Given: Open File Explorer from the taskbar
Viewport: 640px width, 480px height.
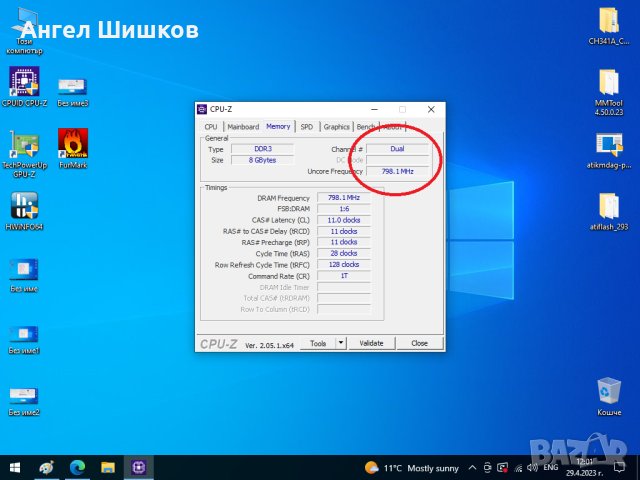Looking at the screenshot, I should pyautogui.click(x=108, y=467).
